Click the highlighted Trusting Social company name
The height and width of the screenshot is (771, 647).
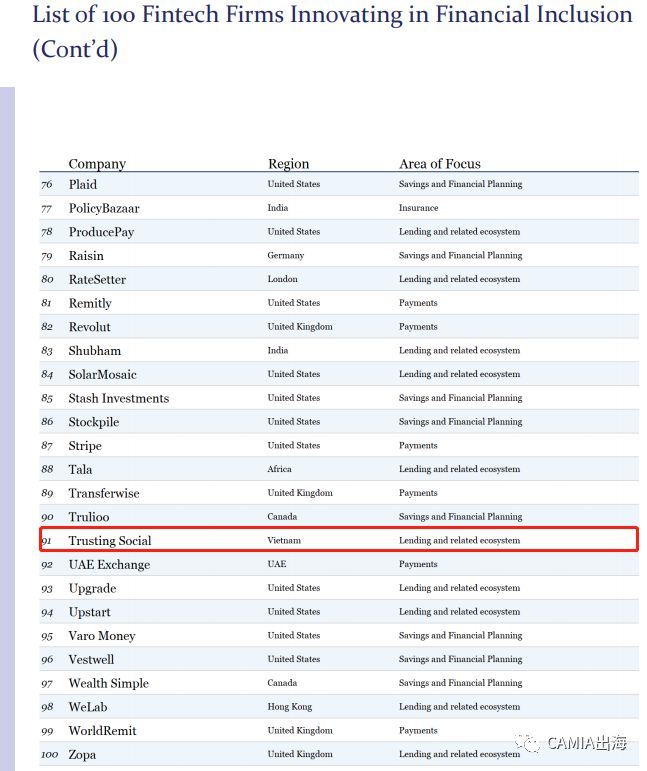(110, 540)
